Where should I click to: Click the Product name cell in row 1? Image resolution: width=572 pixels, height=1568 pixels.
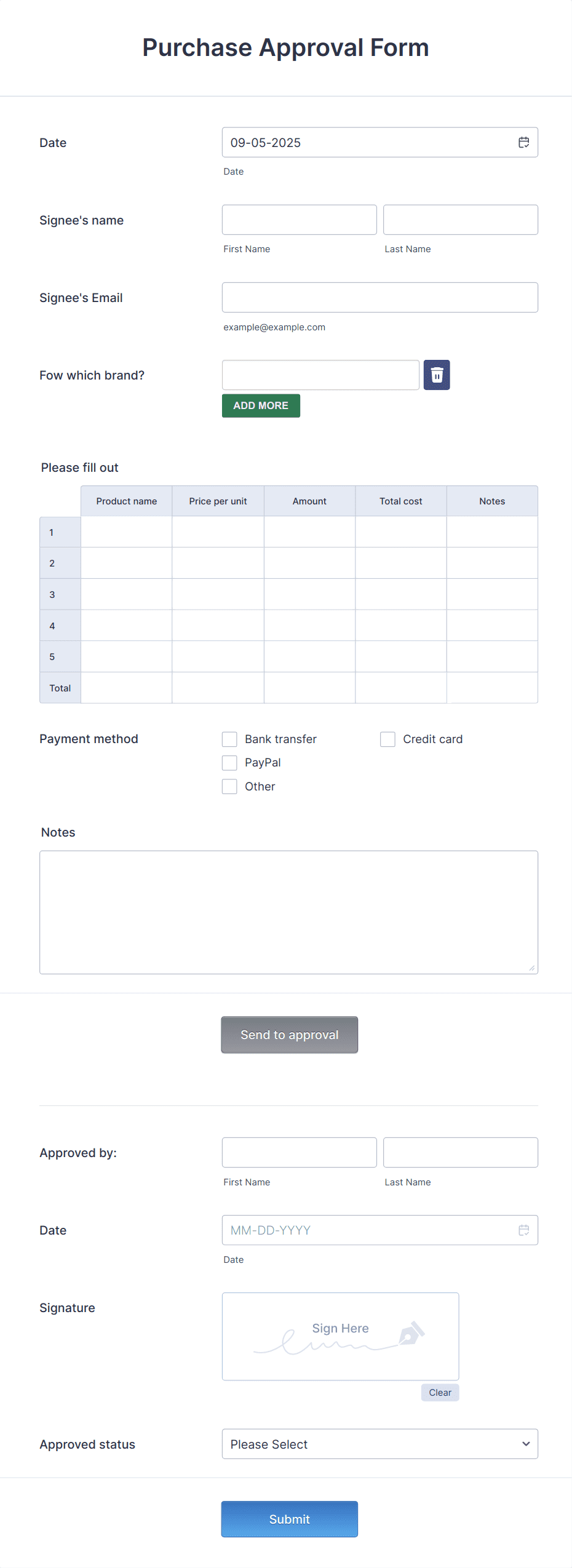click(126, 531)
